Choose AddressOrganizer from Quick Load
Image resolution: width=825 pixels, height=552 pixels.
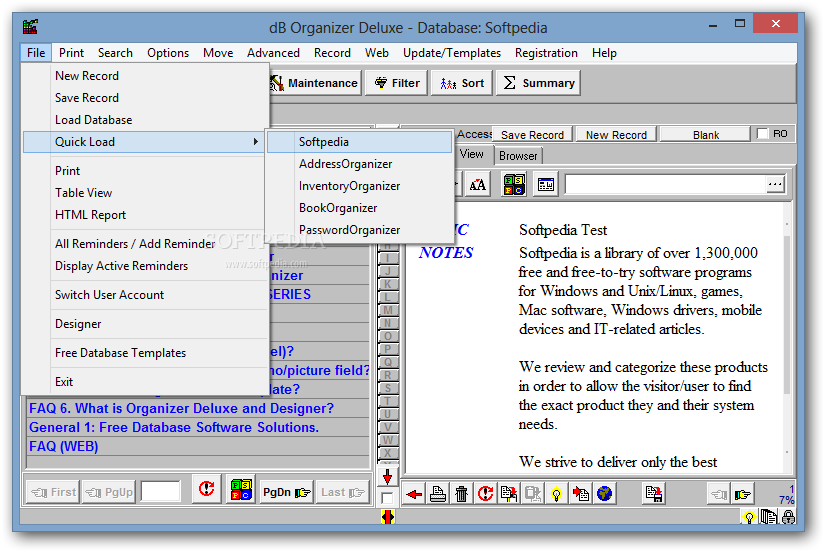coord(360,164)
